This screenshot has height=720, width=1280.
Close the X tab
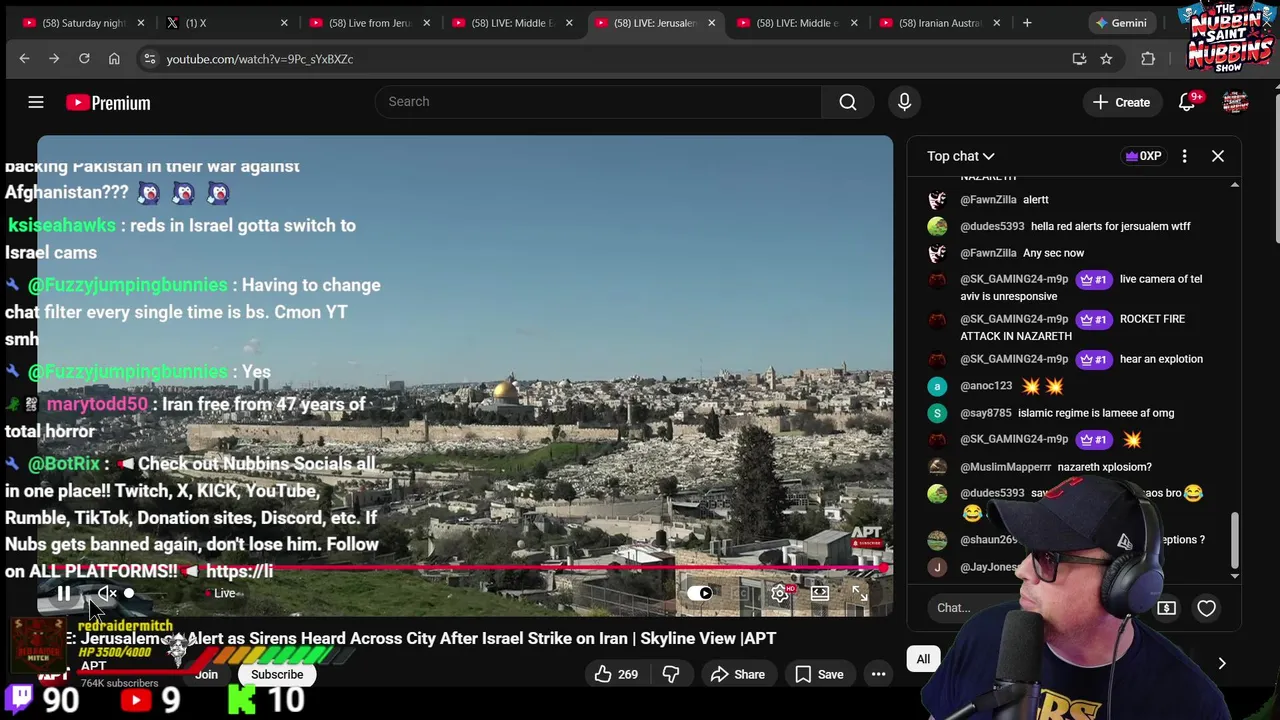(x=284, y=23)
